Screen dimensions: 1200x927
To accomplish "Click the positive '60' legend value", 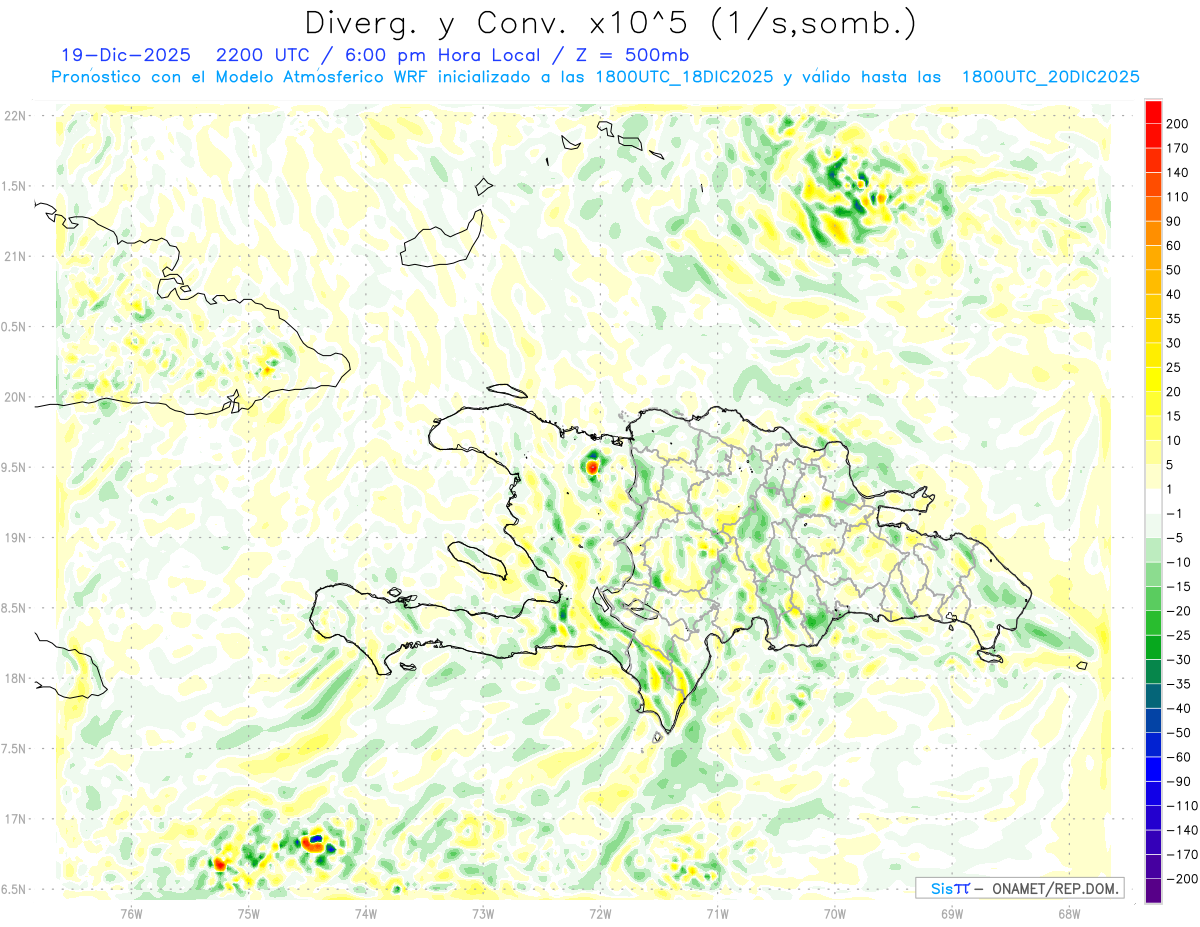I will pyautogui.click(x=1174, y=246).
